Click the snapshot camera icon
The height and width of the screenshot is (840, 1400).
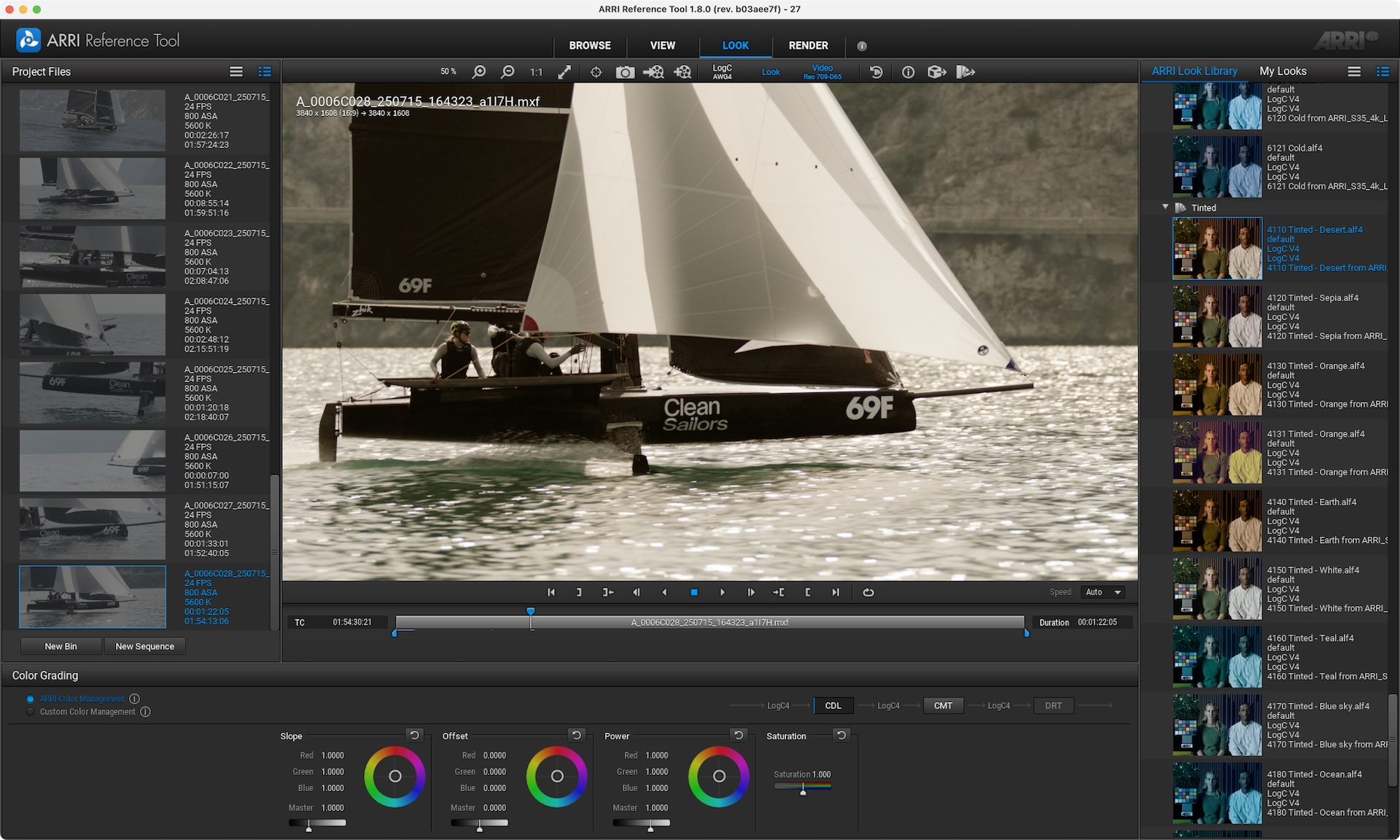(x=625, y=71)
